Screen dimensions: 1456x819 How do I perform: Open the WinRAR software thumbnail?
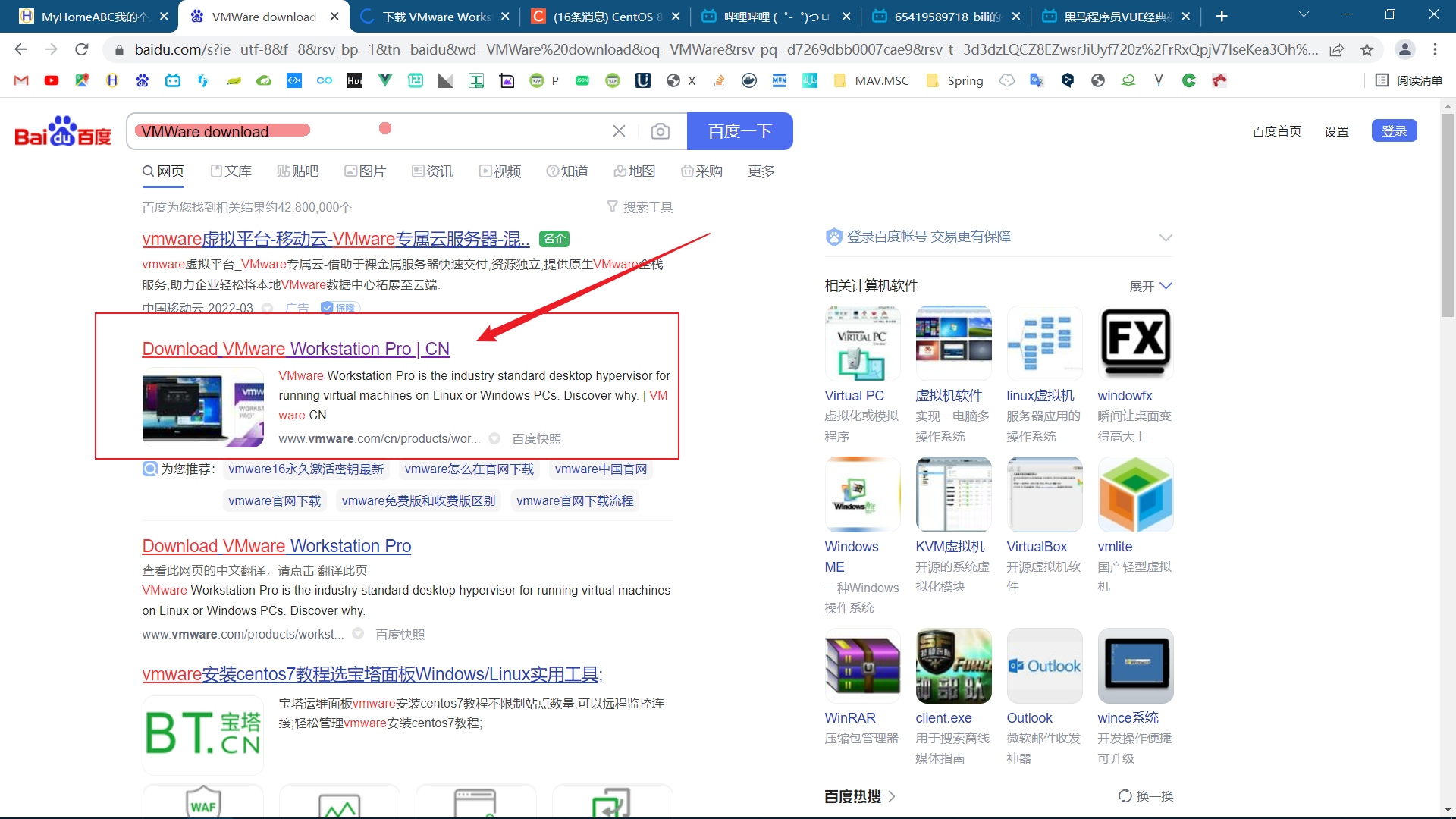coord(862,666)
